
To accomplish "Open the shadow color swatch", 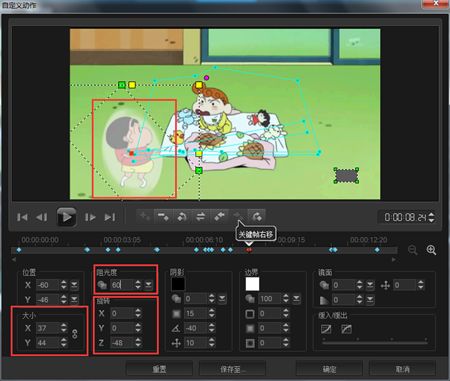I will pos(178,284).
